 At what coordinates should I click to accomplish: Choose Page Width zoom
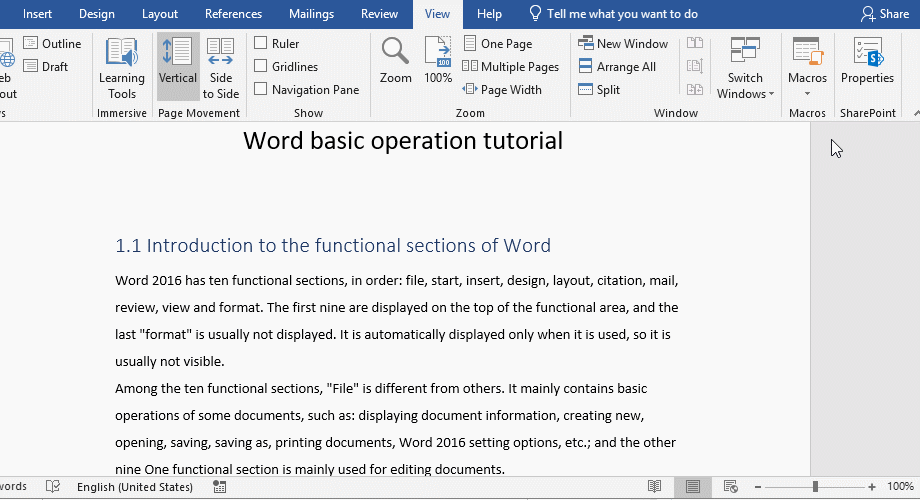pos(502,89)
